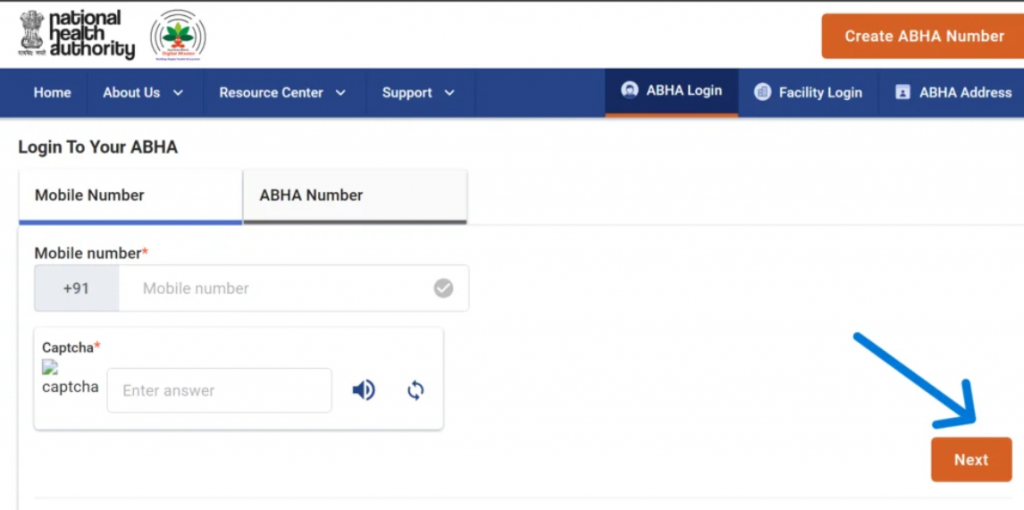Click the Login To Your ABHA heading

98,147
